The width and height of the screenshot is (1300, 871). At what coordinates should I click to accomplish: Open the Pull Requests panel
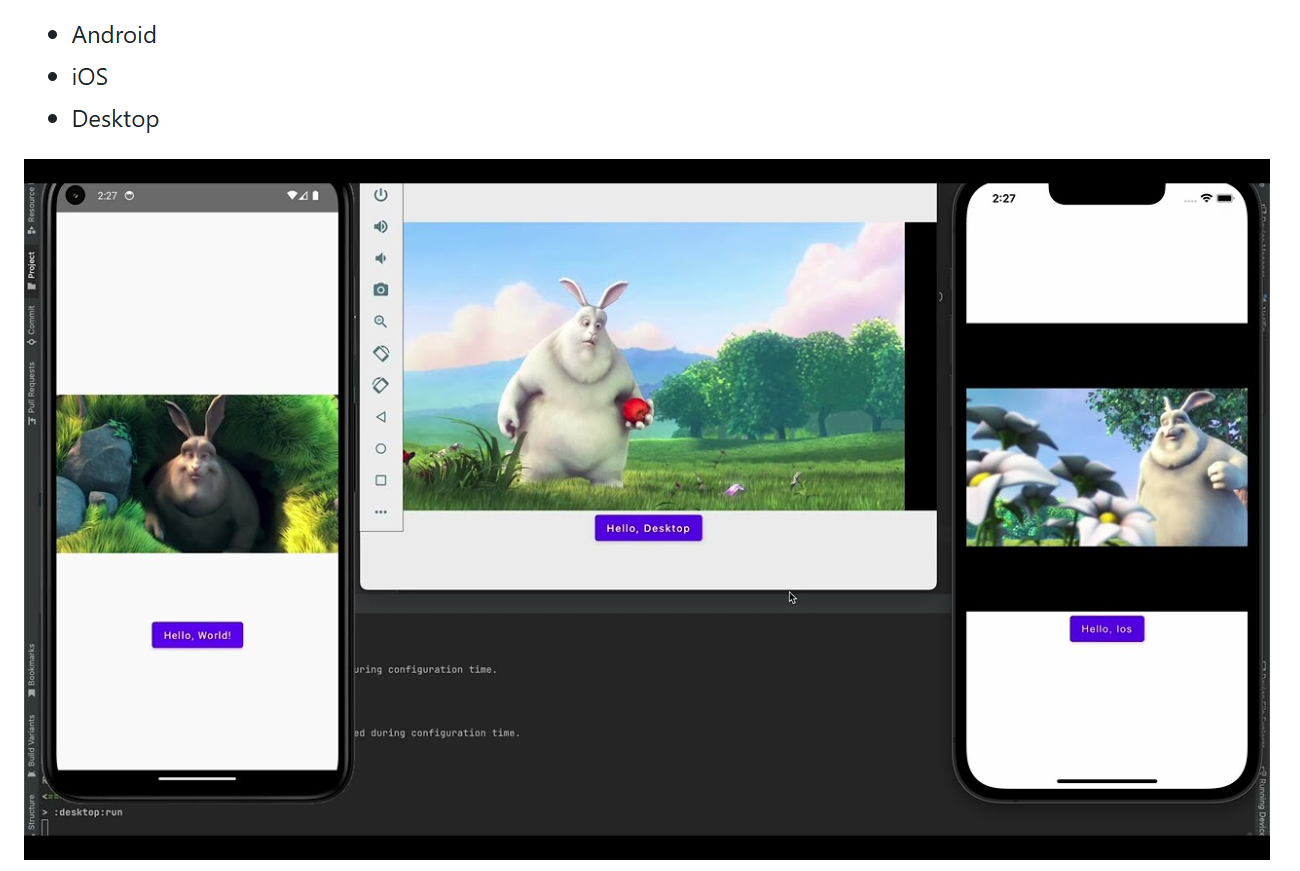[31, 390]
